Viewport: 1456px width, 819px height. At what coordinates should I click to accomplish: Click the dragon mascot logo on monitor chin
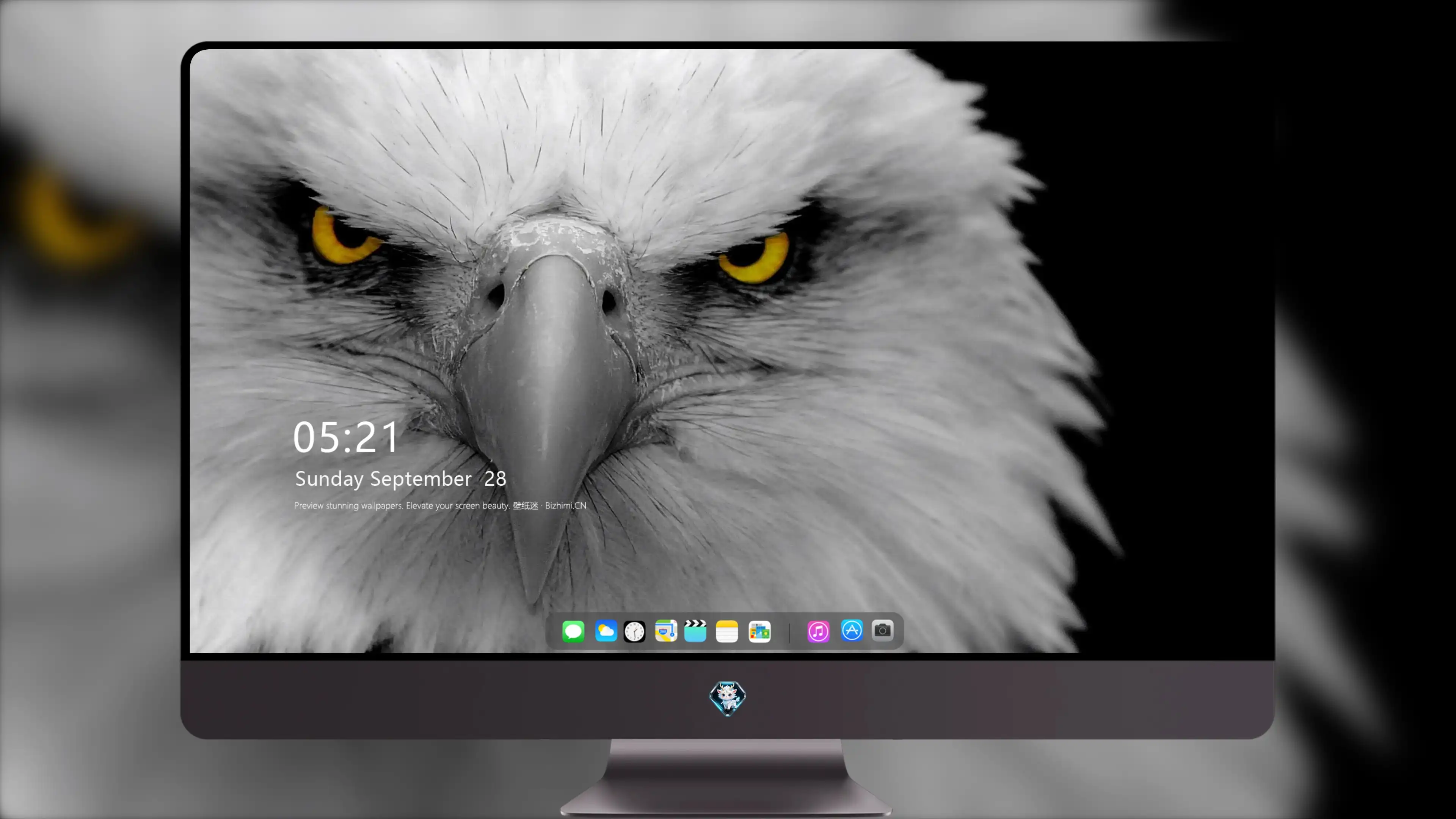click(728, 698)
